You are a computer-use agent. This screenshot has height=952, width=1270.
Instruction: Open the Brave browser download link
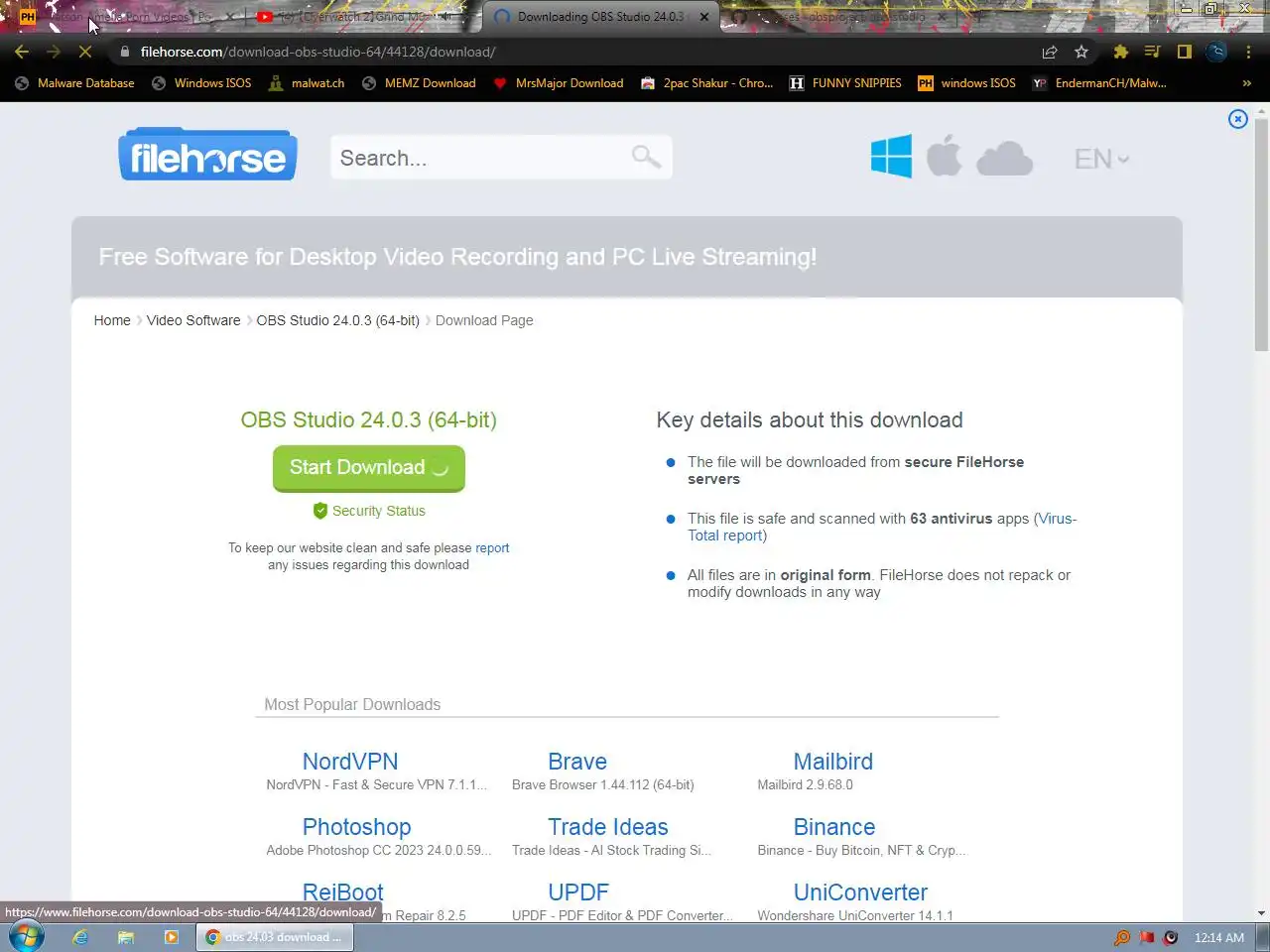577,762
